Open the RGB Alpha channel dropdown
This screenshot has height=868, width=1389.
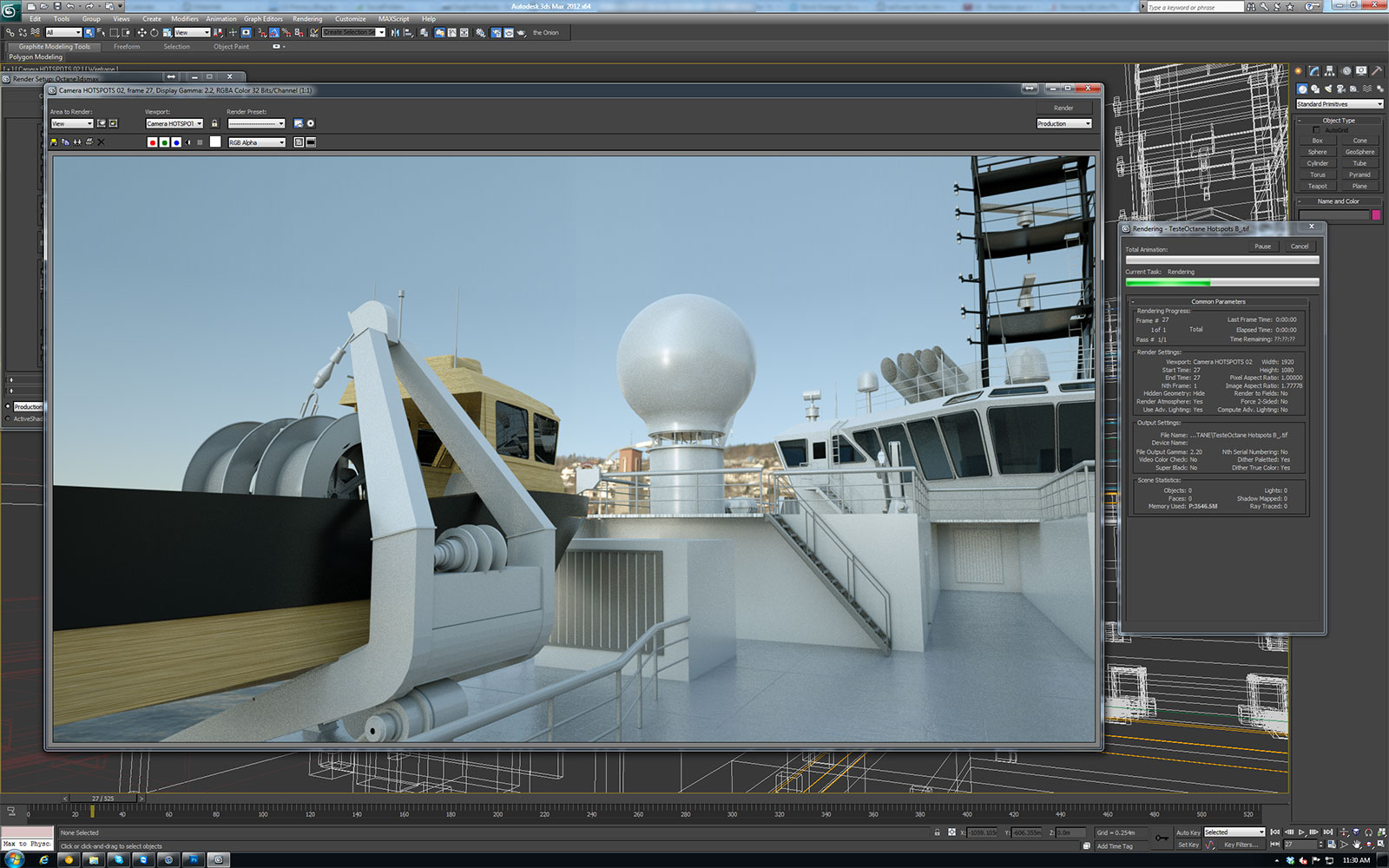pos(257,142)
